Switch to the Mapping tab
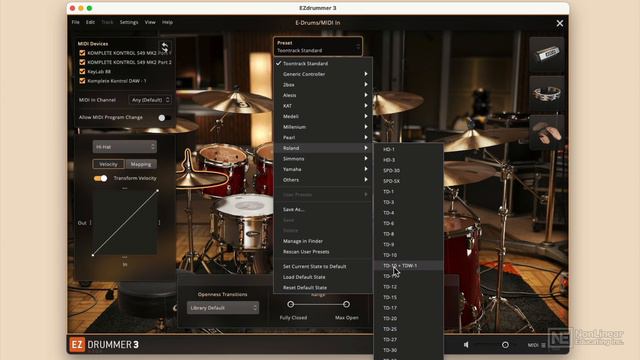Image resolution: width=640 pixels, height=360 pixels. [x=141, y=164]
